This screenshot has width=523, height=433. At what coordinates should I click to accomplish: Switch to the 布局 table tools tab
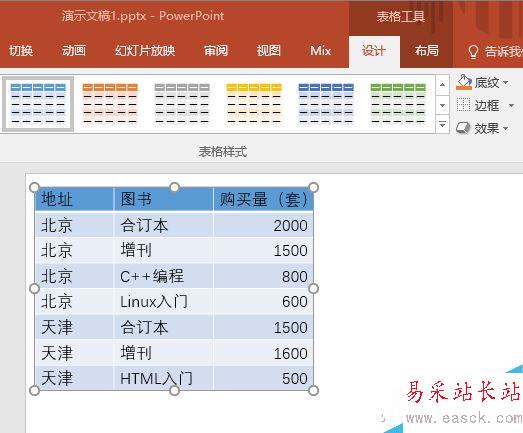click(x=427, y=51)
